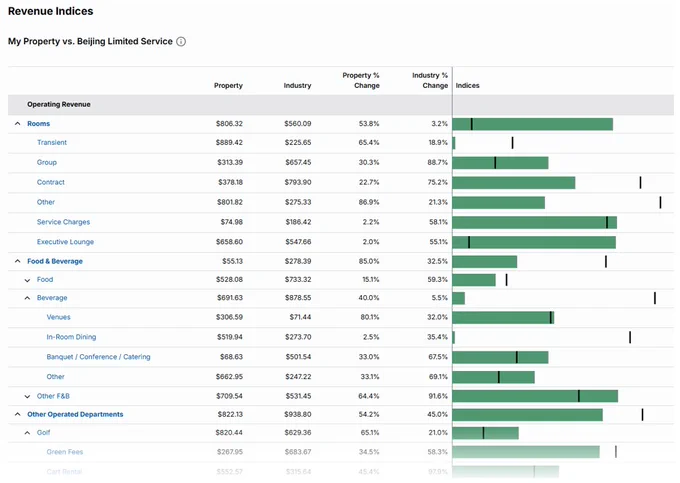Click the Industry % Change column header
Image resolution: width=680 pixels, height=483 pixels.
[430, 81]
